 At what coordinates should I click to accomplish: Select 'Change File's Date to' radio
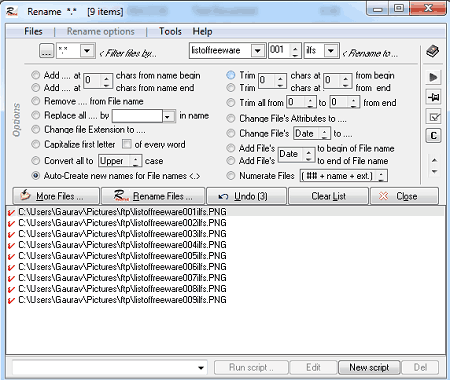231,133
